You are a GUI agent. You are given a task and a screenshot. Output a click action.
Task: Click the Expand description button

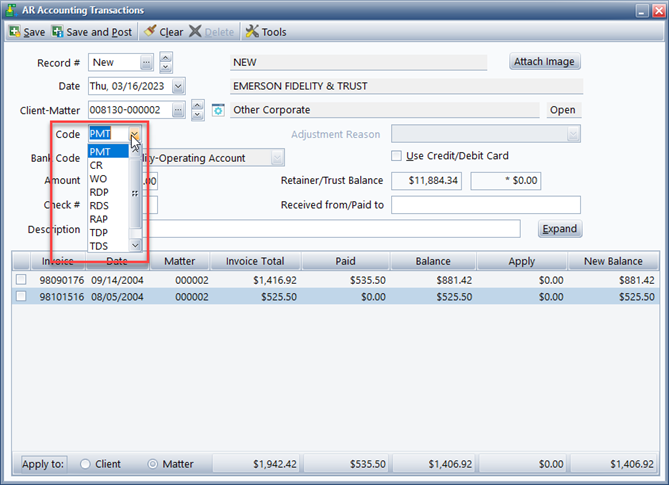[560, 229]
